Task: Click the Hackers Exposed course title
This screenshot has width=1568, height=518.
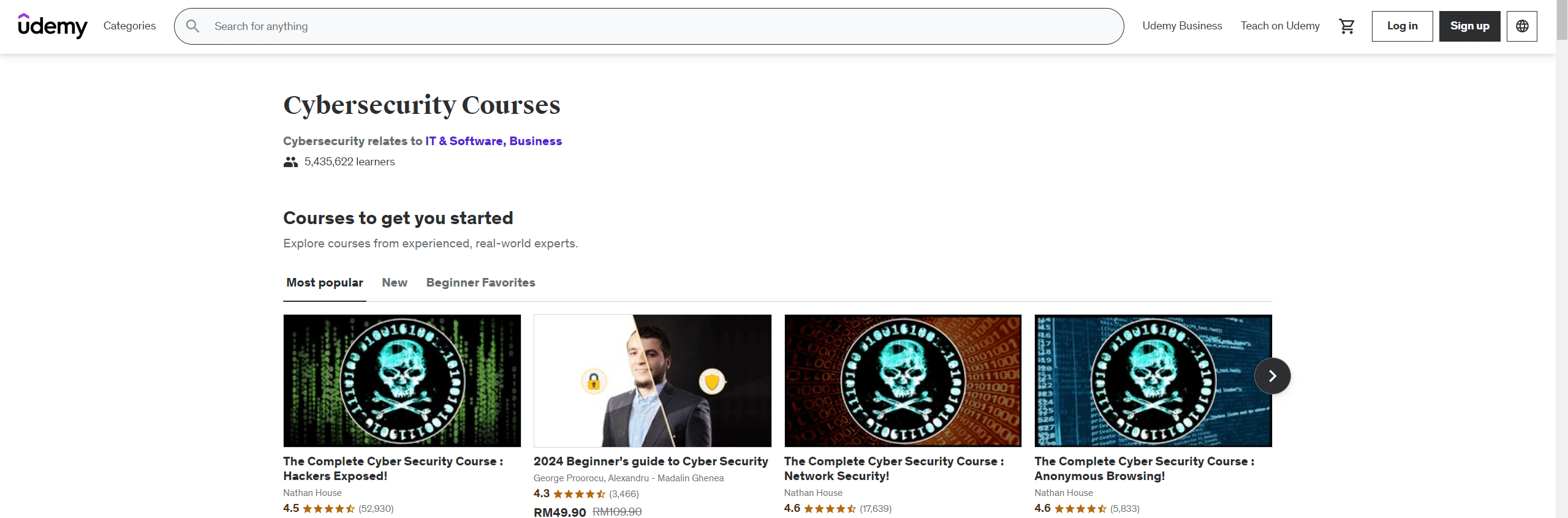Action: 393,469
